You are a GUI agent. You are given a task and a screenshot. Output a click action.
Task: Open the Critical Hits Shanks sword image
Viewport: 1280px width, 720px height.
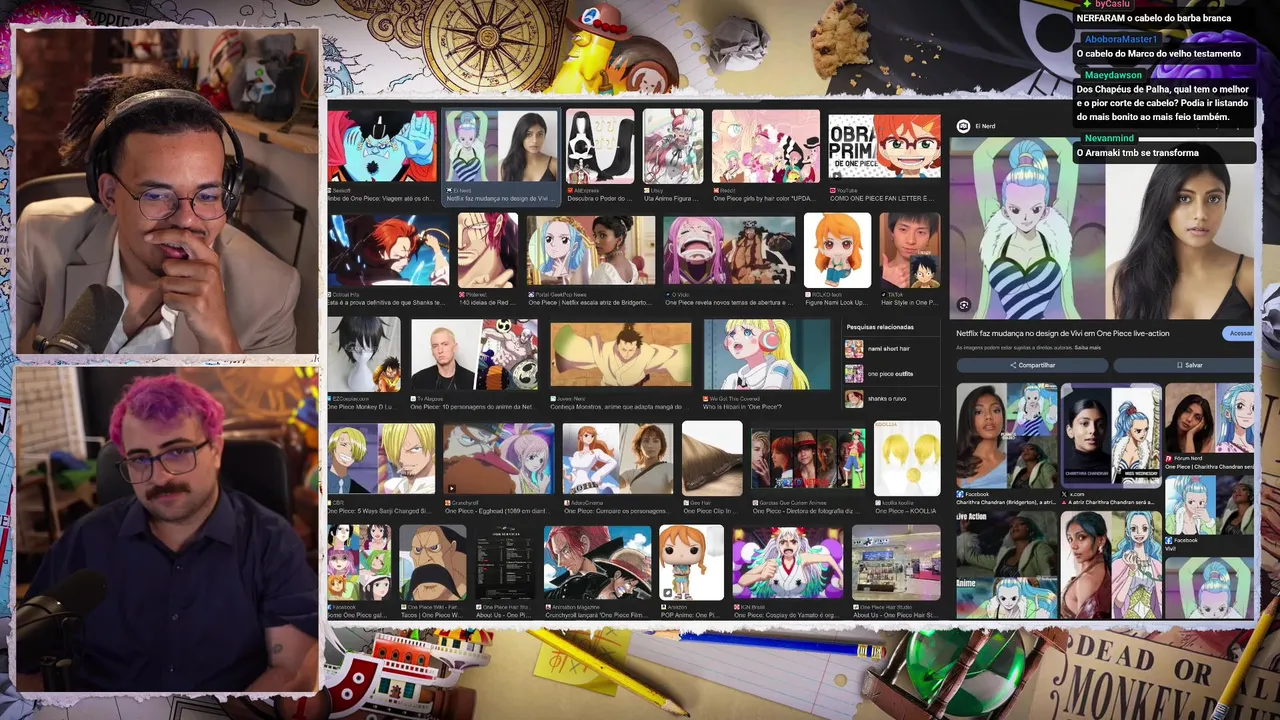(x=388, y=250)
